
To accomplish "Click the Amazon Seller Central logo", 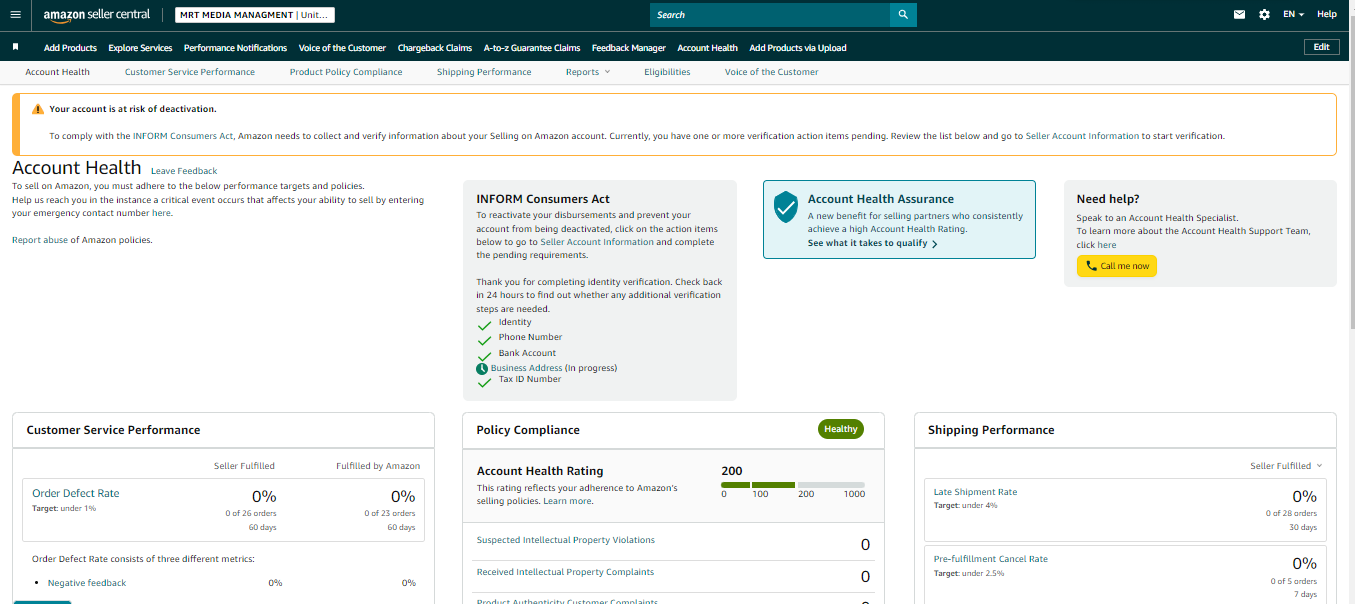I will click(96, 15).
